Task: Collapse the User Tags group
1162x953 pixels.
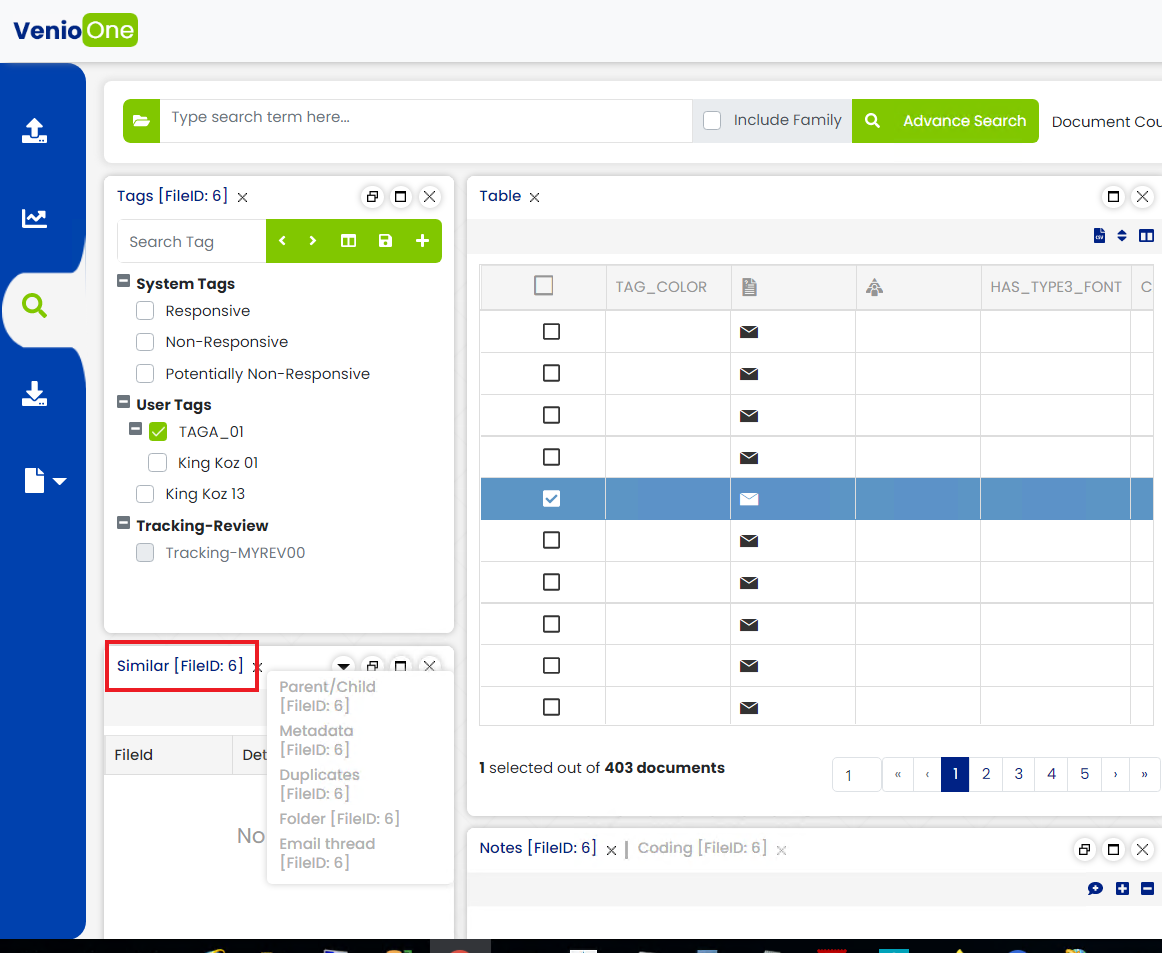Action: (x=124, y=402)
